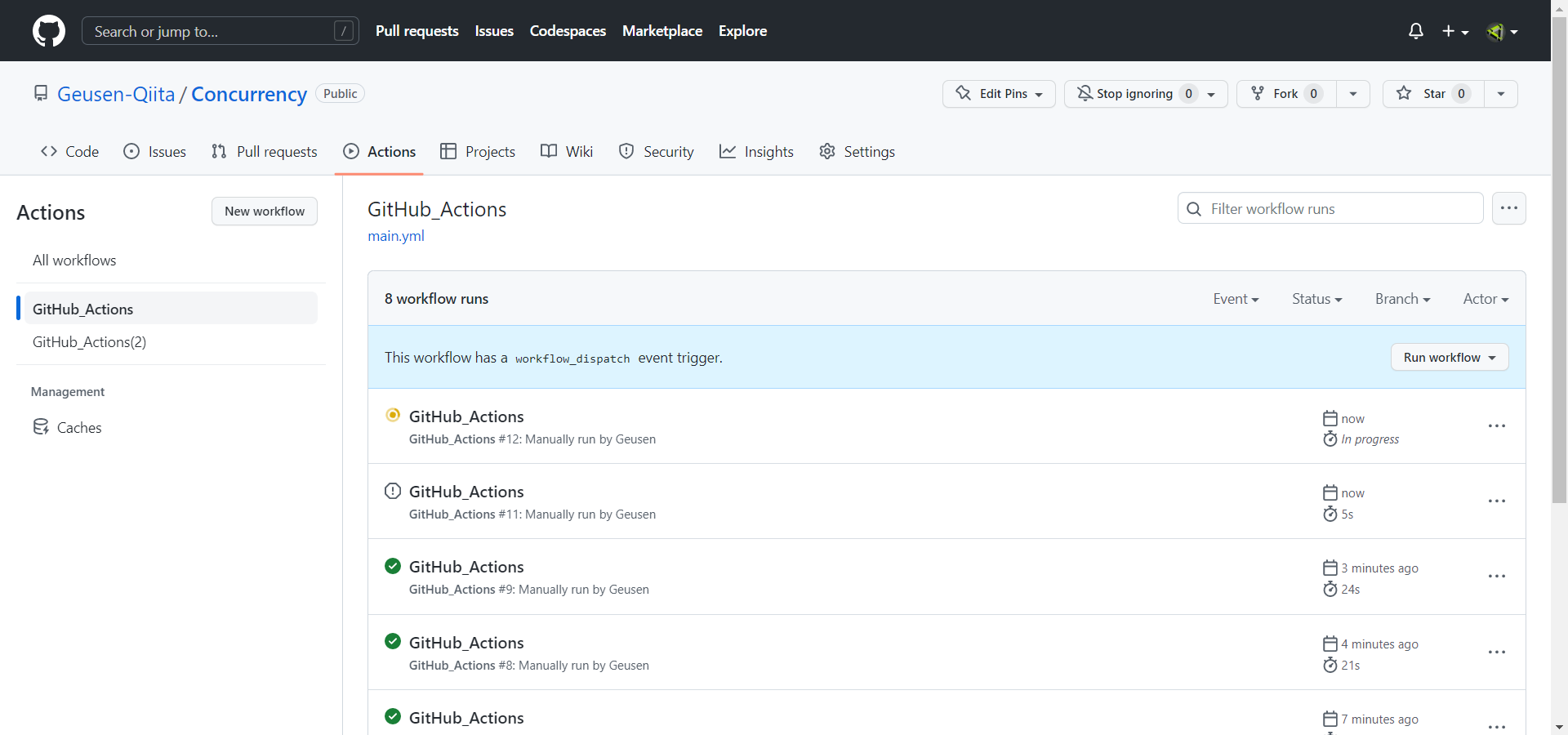Expand the Edit Pins dropdown

pyautogui.click(x=999, y=94)
